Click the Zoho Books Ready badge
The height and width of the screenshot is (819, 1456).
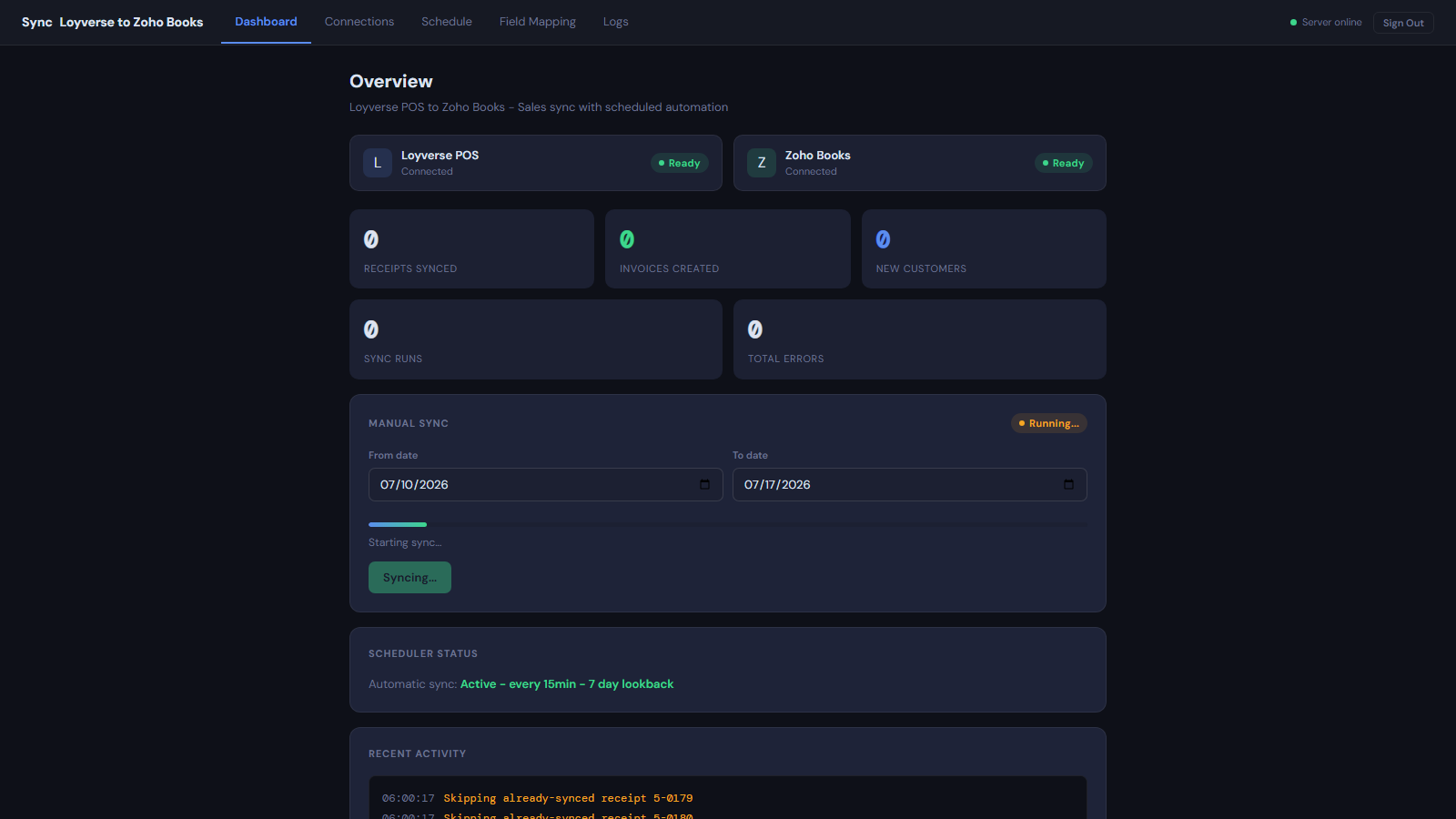[x=1064, y=163]
